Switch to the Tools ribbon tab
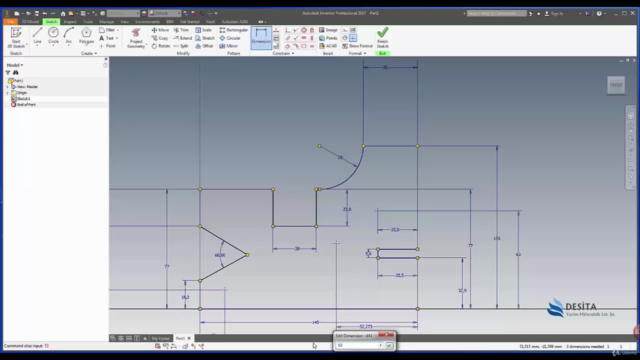This screenshot has width=640, height=360. [x=88, y=22]
